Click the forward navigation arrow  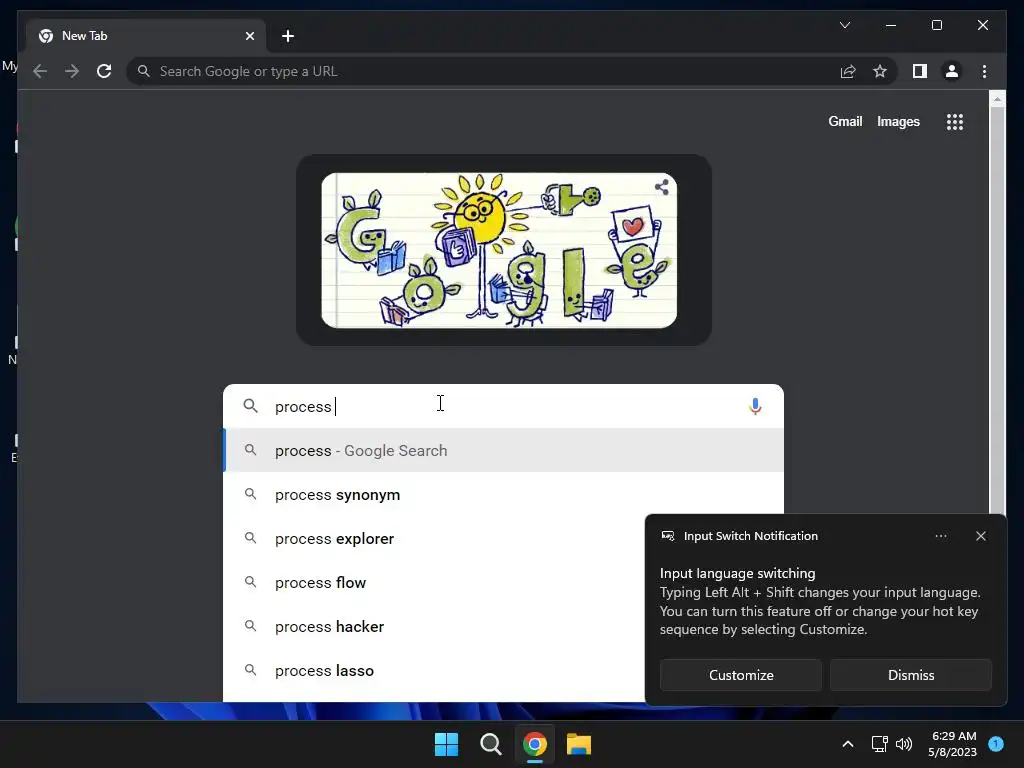pyautogui.click(x=72, y=71)
